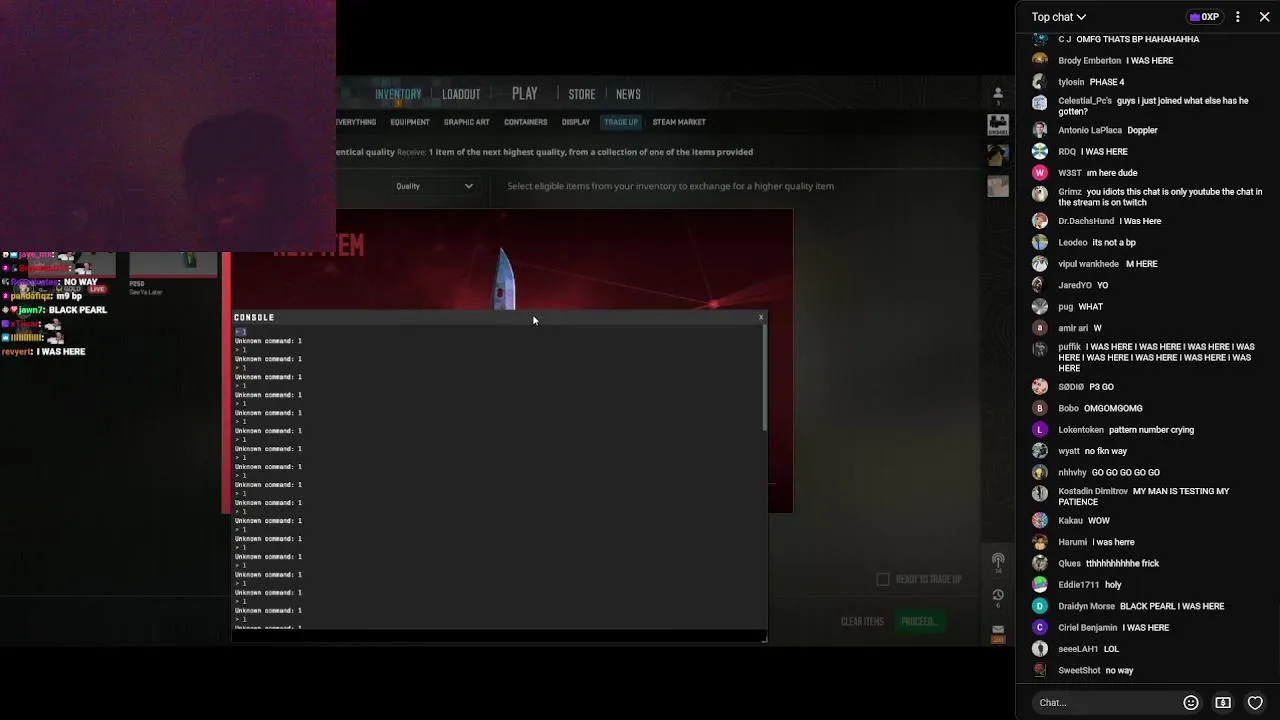Image resolution: width=1280 pixels, height=720 pixels.
Task: Click the 'its not a bp' message
Action: 1114,243
